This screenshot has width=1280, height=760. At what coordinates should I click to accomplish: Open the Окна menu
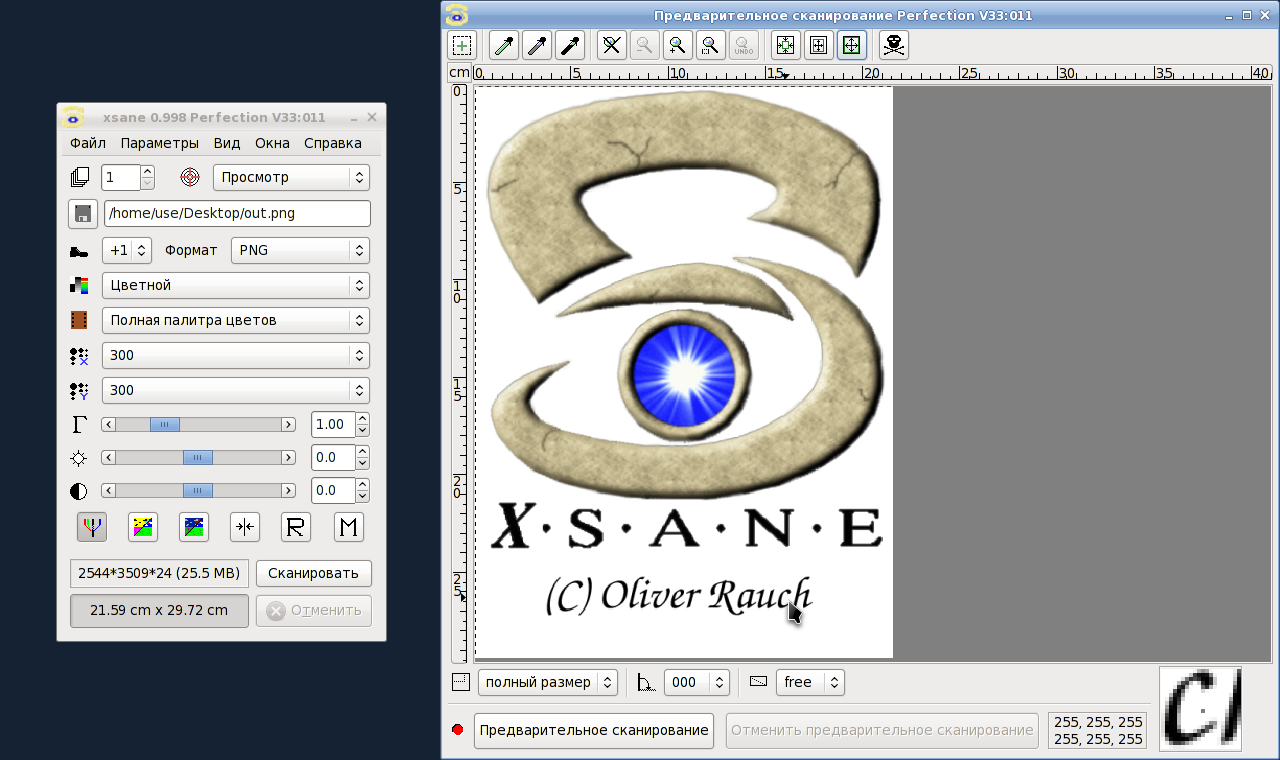pyautogui.click(x=272, y=143)
